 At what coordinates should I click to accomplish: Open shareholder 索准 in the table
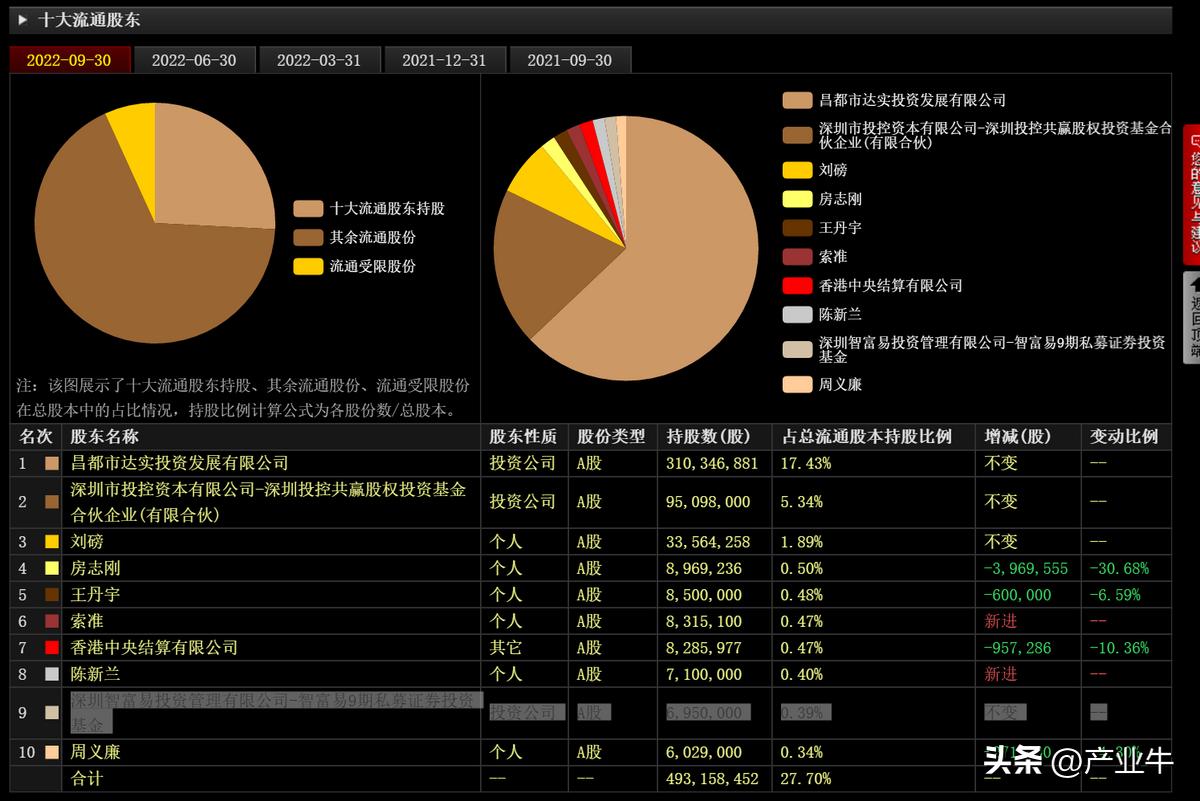pyautogui.click(x=87, y=621)
